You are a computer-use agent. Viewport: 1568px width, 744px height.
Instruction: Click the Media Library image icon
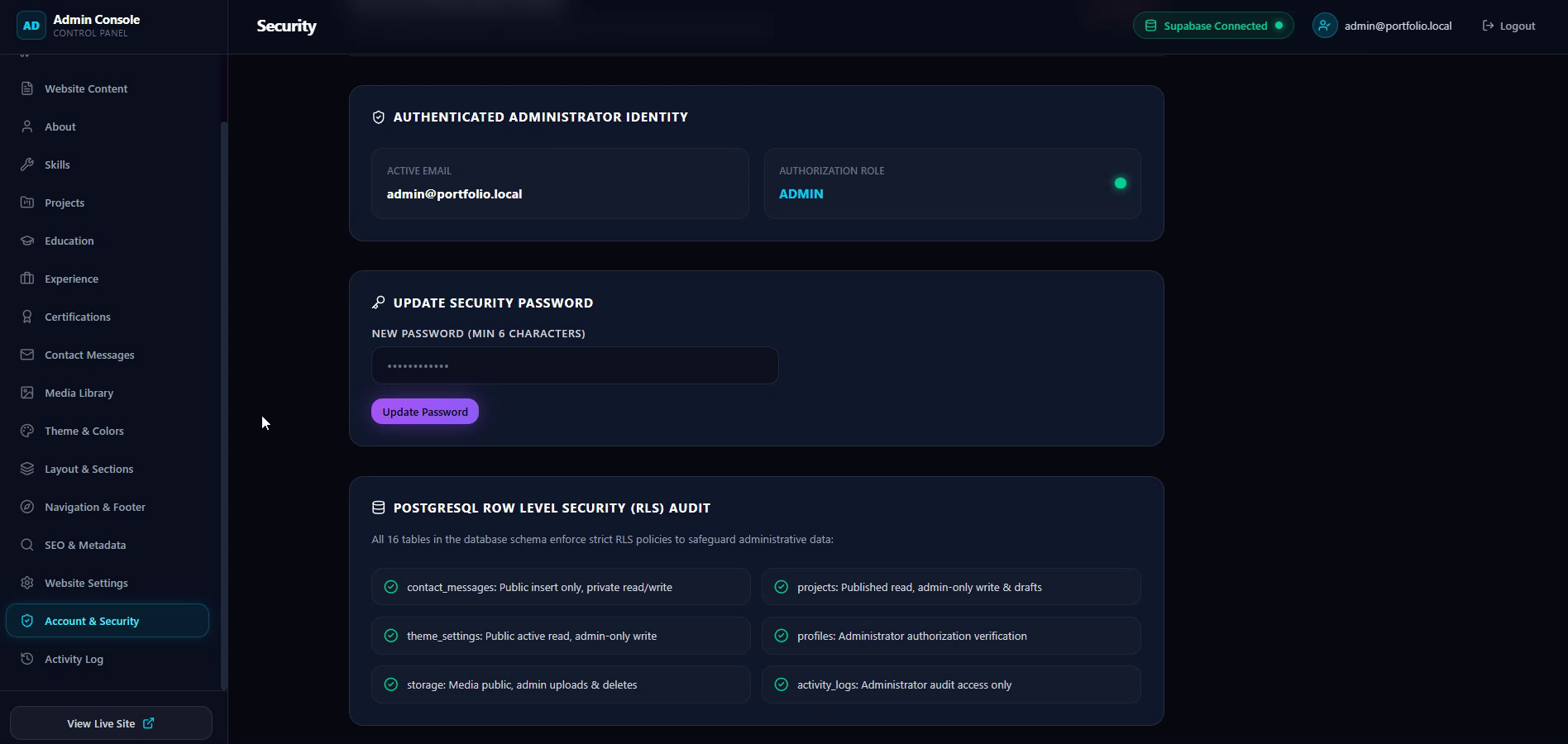click(27, 393)
